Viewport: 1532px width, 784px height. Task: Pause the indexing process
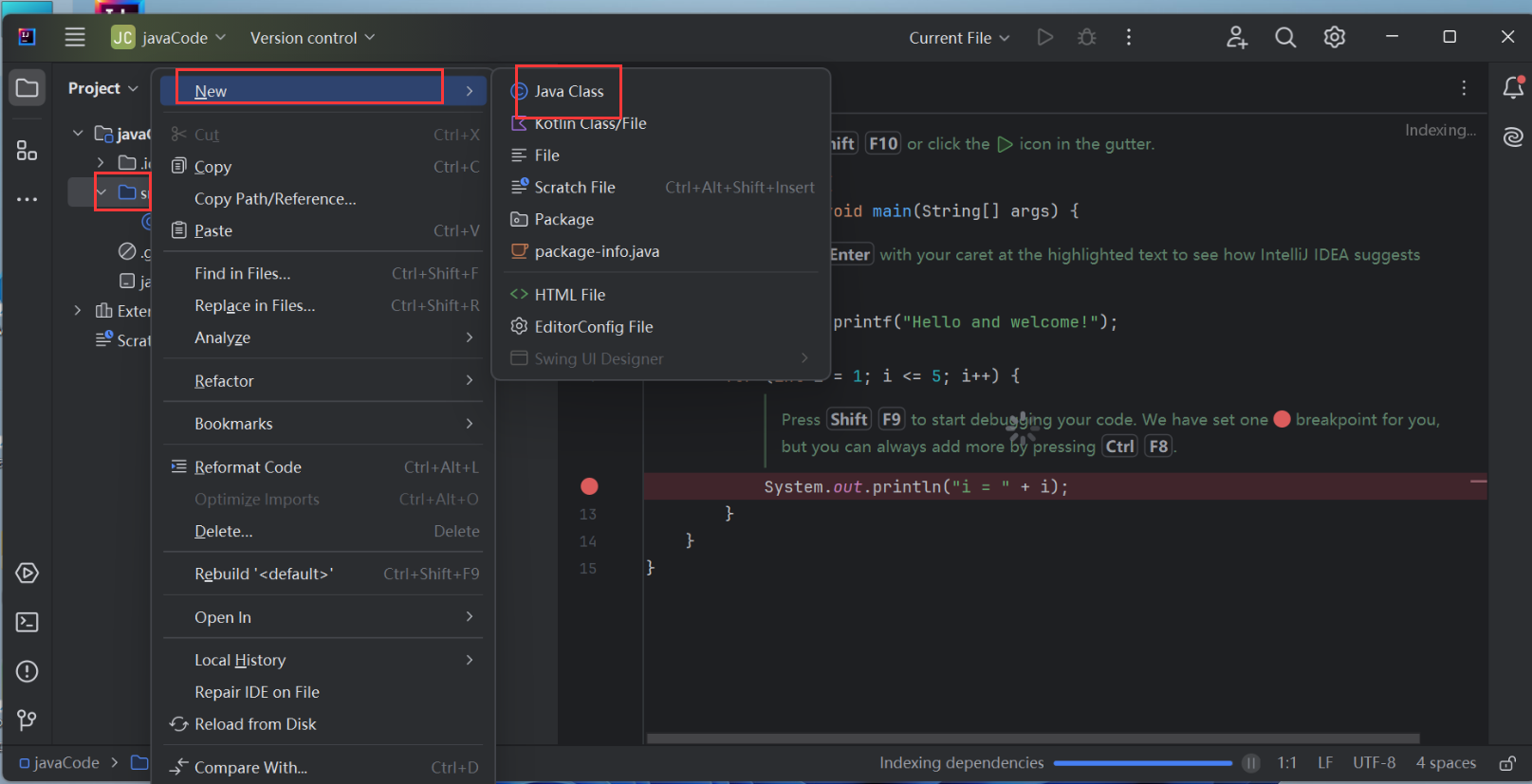1251,763
